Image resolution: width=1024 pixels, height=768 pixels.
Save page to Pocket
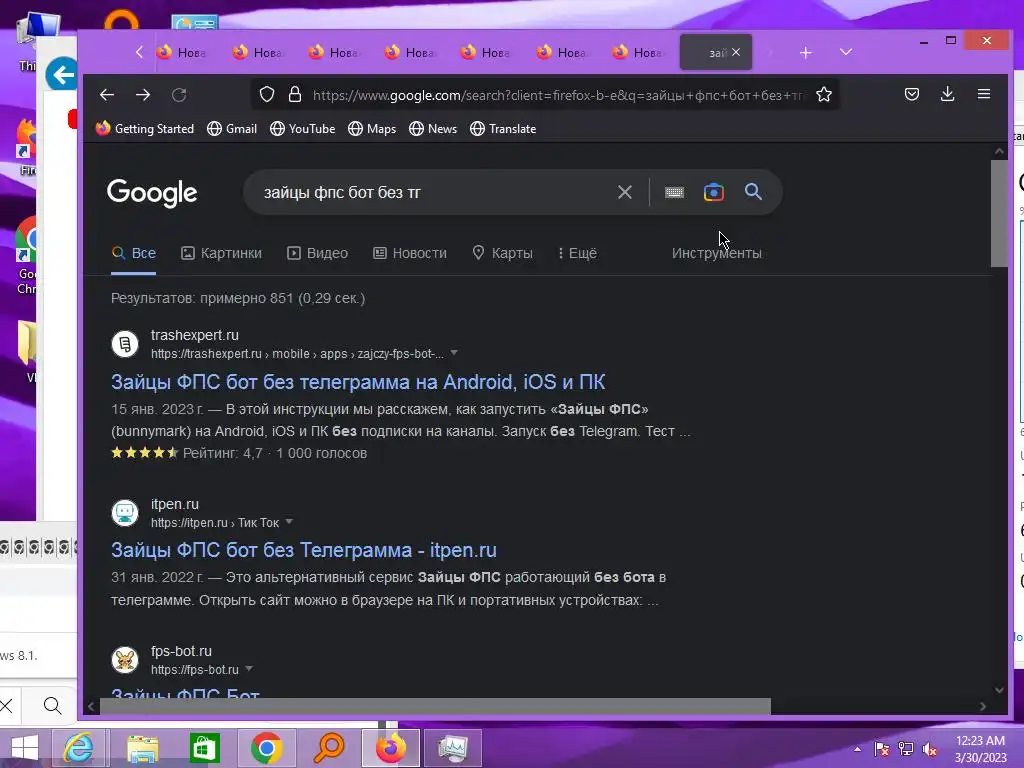(x=912, y=95)
